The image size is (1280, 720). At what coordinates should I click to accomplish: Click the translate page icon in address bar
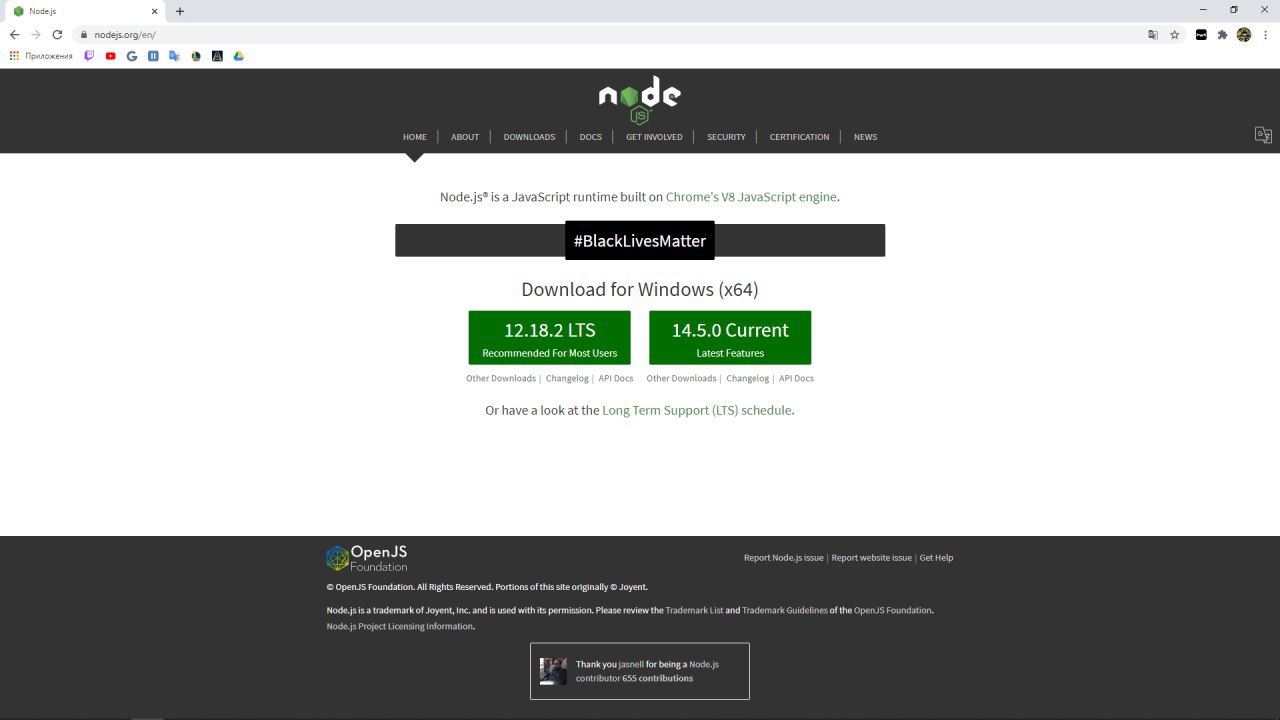pos(1153,34)
